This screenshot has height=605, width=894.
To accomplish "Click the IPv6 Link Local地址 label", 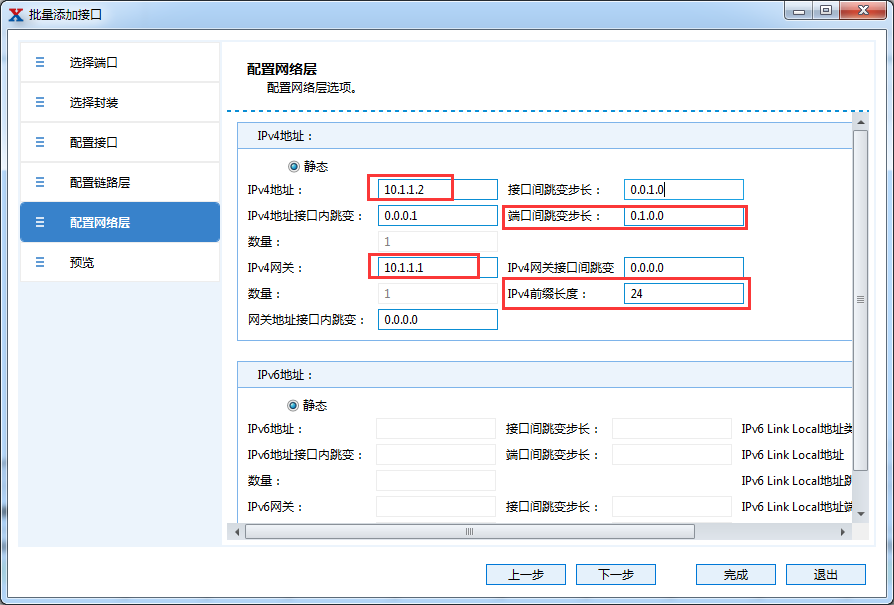I will pyautogui.click(x=793, y=454).
